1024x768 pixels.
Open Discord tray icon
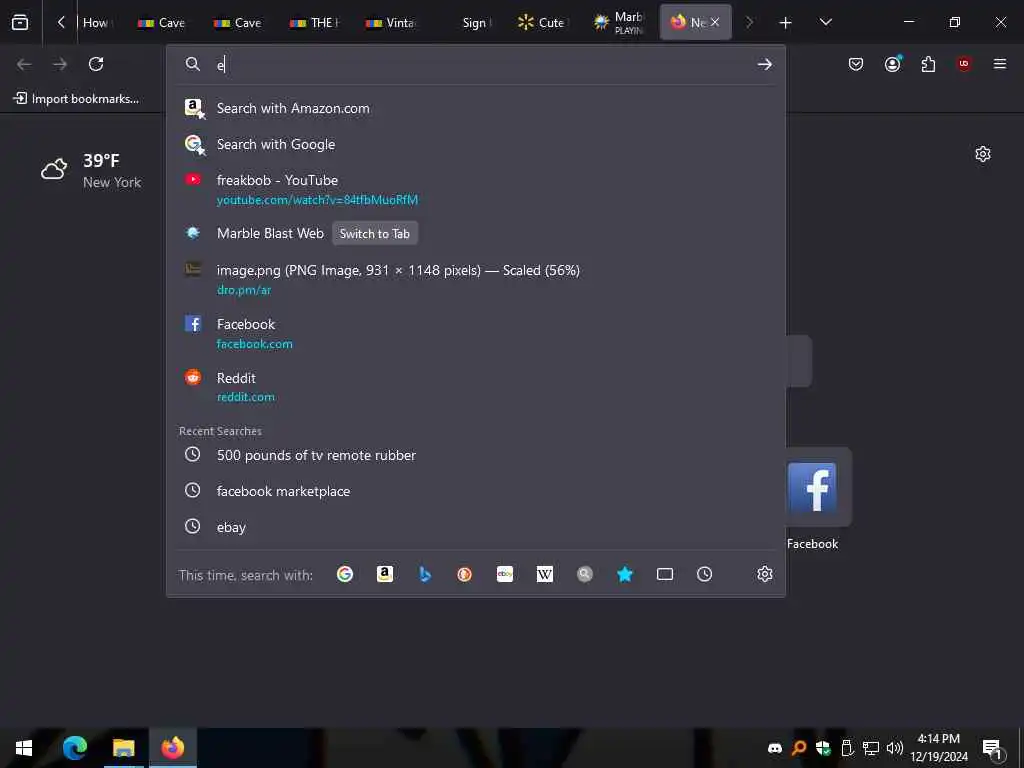click(x=775, y=748)
